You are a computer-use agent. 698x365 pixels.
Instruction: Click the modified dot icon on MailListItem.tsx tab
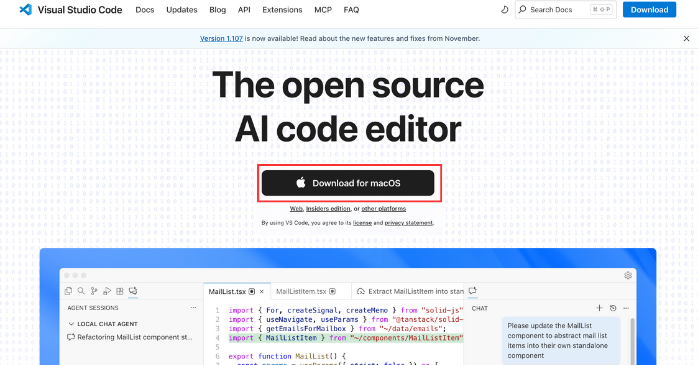(332, 292)
